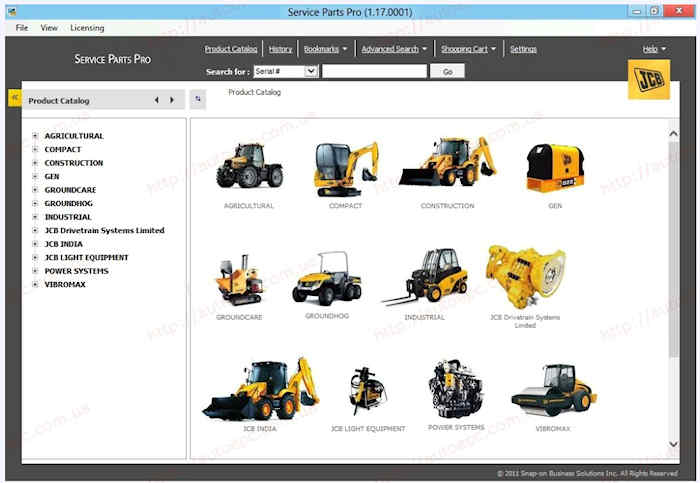The image size is (700, 483).
Task: Open the Licensing menu
Action: click(87, 28)
